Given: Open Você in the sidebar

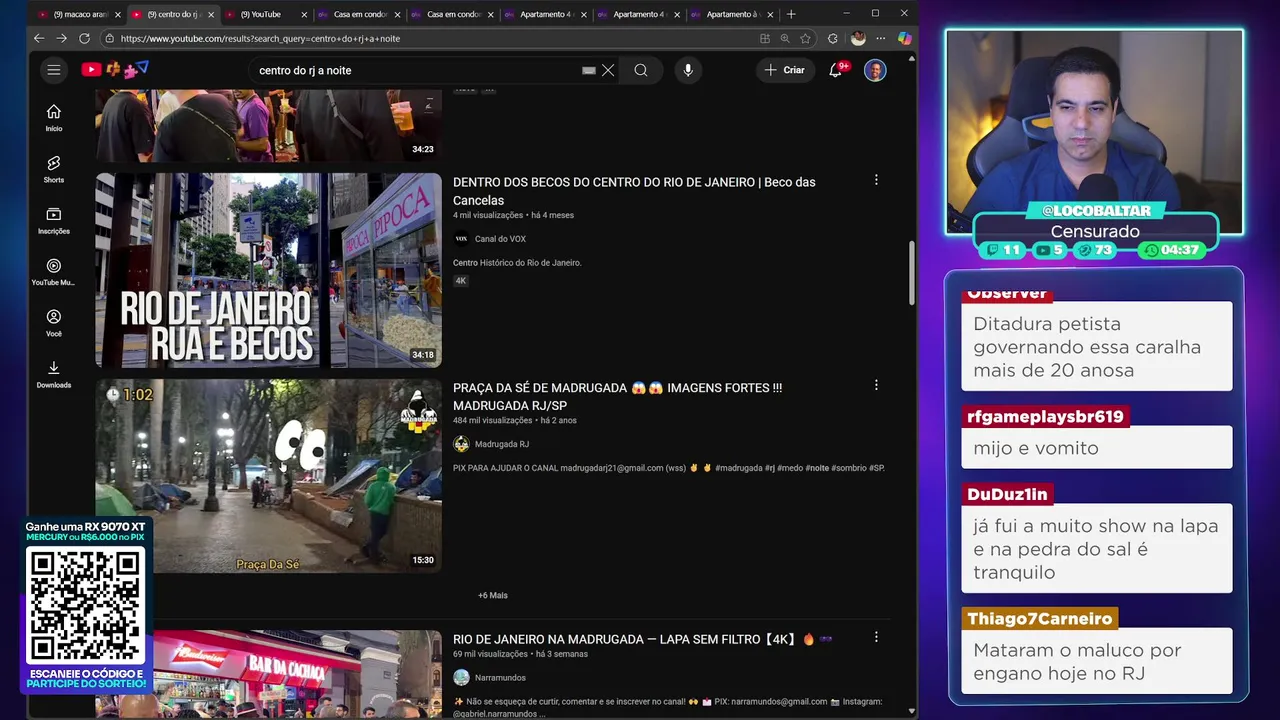Looking at the screenshot, I should point(54,323).
